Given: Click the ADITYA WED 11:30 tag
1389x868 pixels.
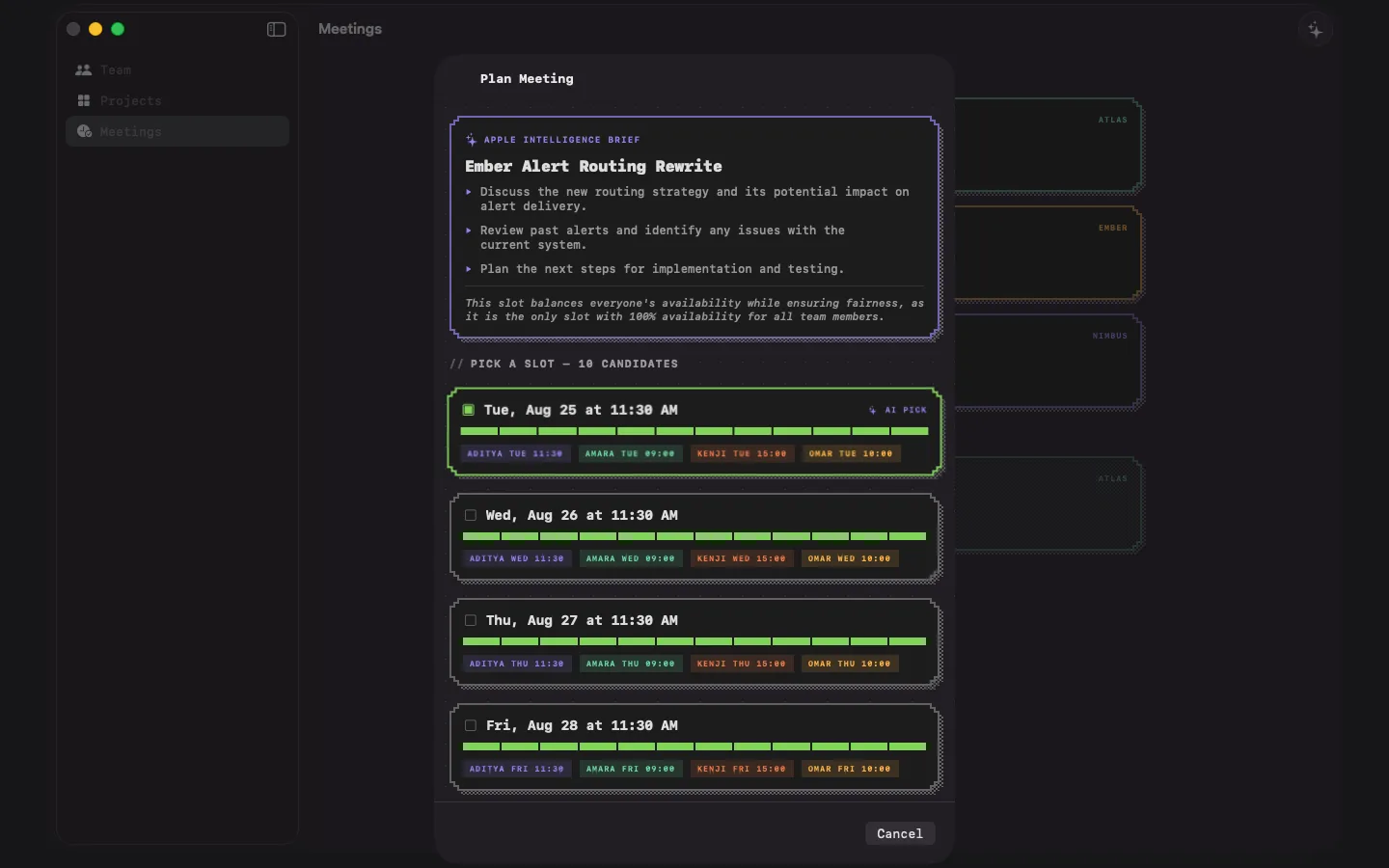Looking at the screenshot, I should [x=517, y=558].
